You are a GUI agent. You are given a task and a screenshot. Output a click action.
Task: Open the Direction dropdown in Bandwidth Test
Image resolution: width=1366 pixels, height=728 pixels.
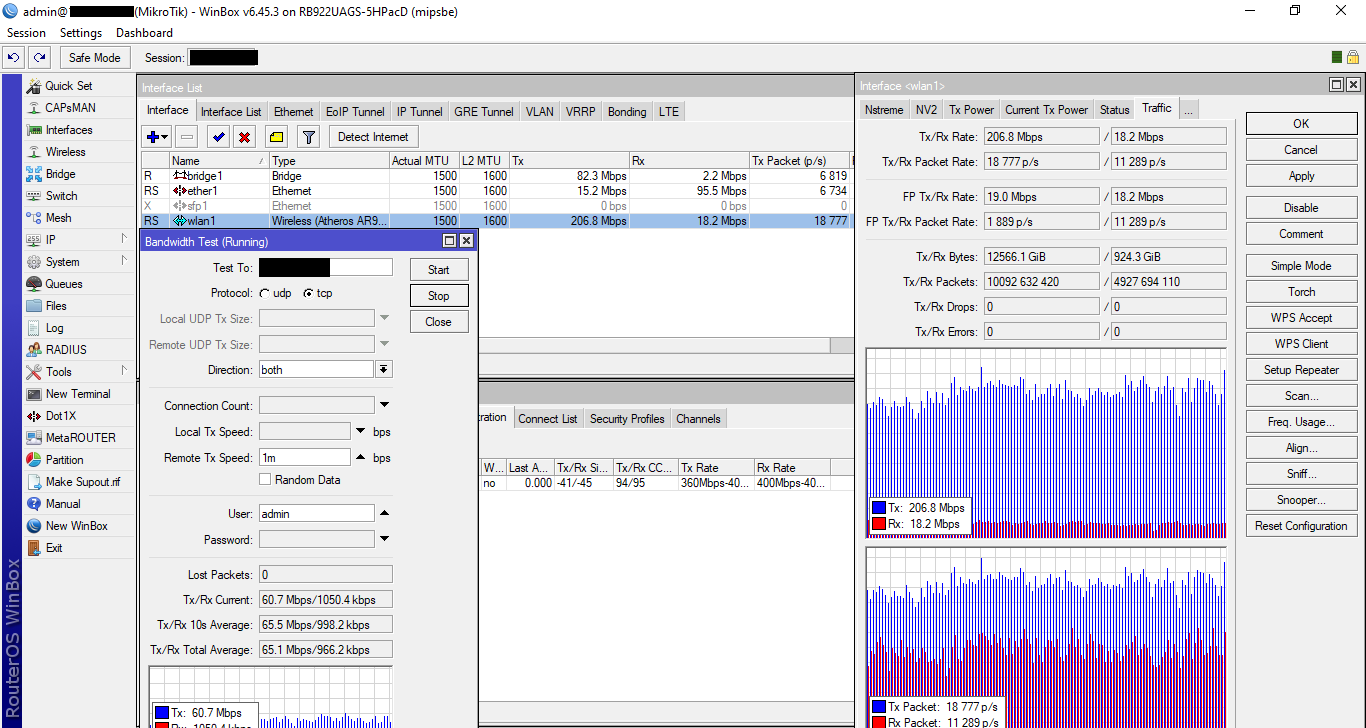point(383,370)
